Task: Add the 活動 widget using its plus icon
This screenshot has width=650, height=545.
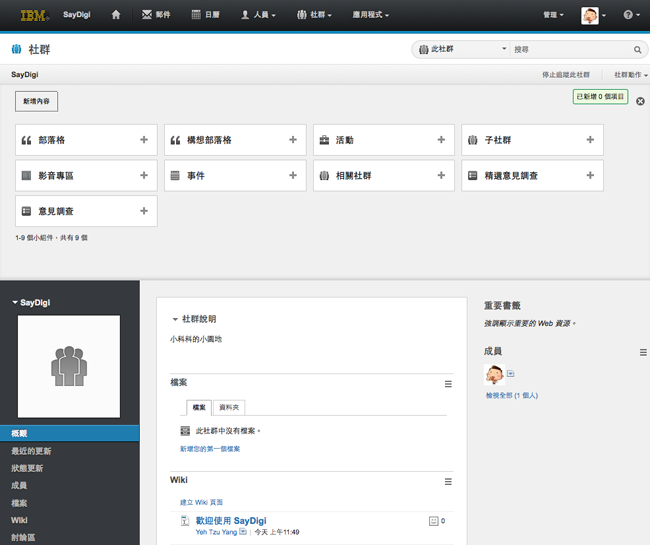Action: tap(441, 140)
